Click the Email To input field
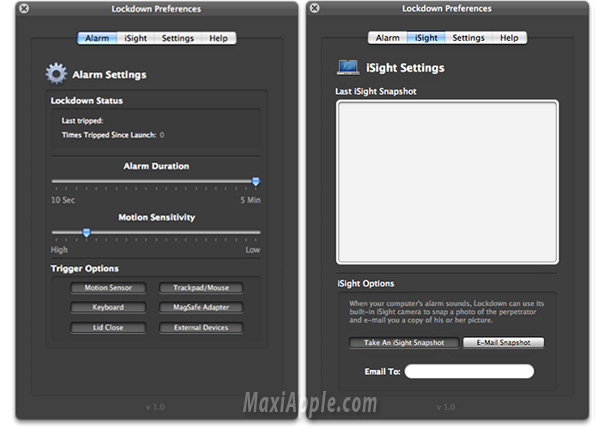 pyautogui.click(x=469, y=371)
